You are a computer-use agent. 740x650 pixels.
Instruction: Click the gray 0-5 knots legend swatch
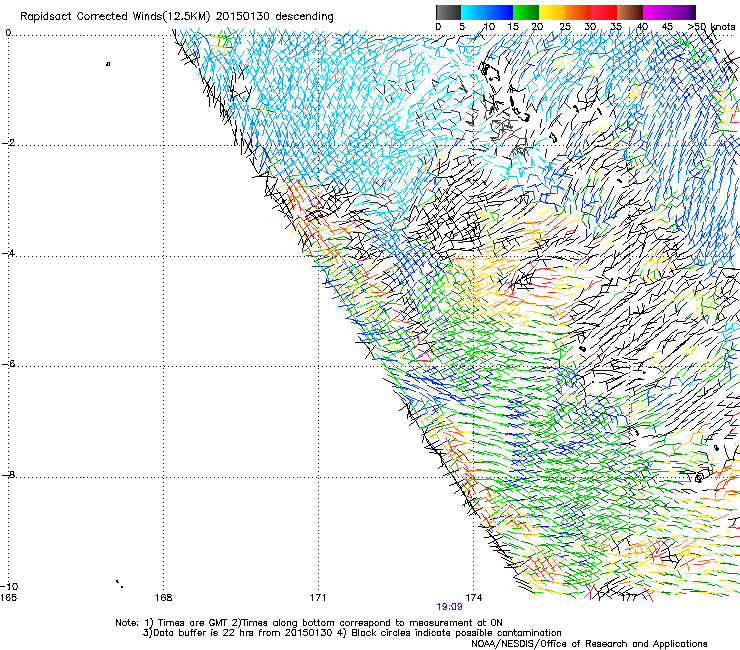point(448,12)
